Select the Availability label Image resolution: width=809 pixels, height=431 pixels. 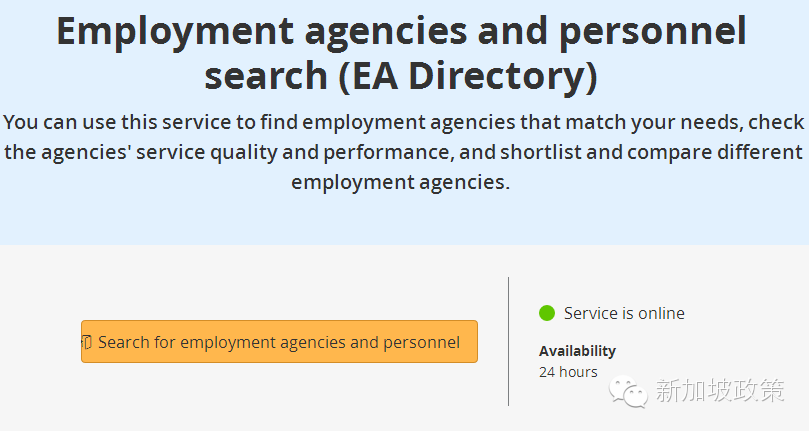[x=577, y=351]
